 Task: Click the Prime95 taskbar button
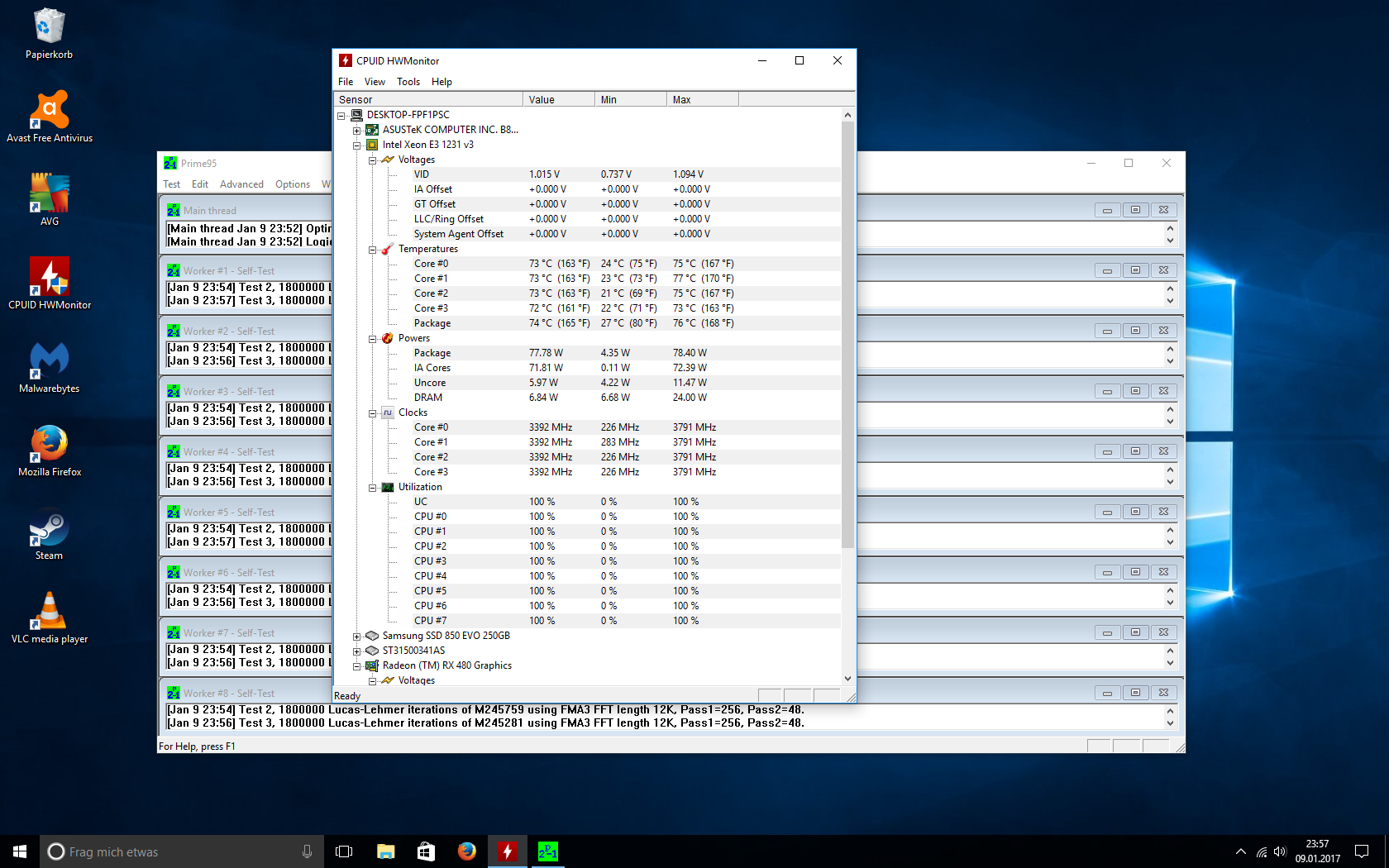(x=547, y=851)
